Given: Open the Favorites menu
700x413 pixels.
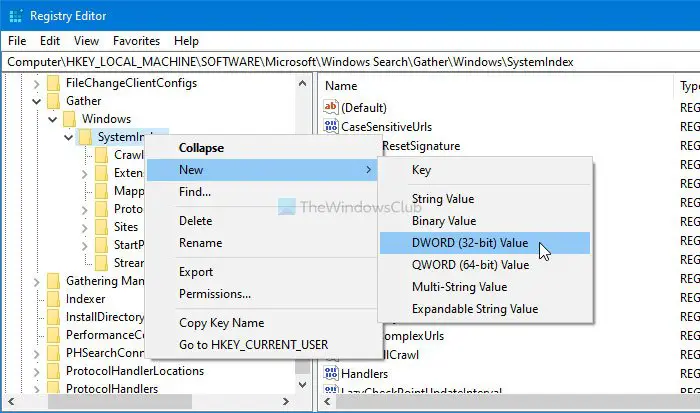Looking at the screenshot, I should click(136, 41).
